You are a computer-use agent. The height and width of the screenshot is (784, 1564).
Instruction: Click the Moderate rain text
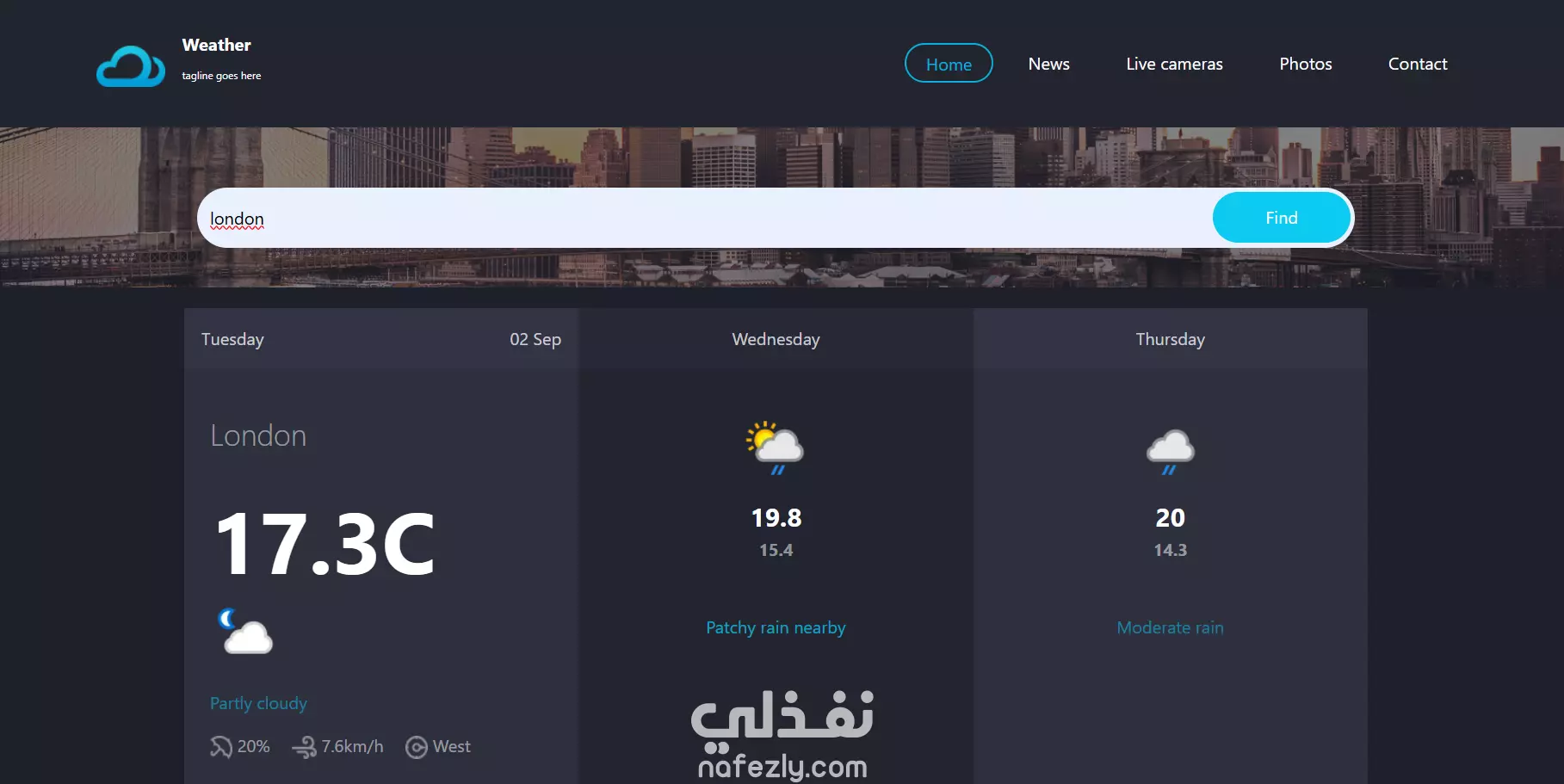[1170, 627]
